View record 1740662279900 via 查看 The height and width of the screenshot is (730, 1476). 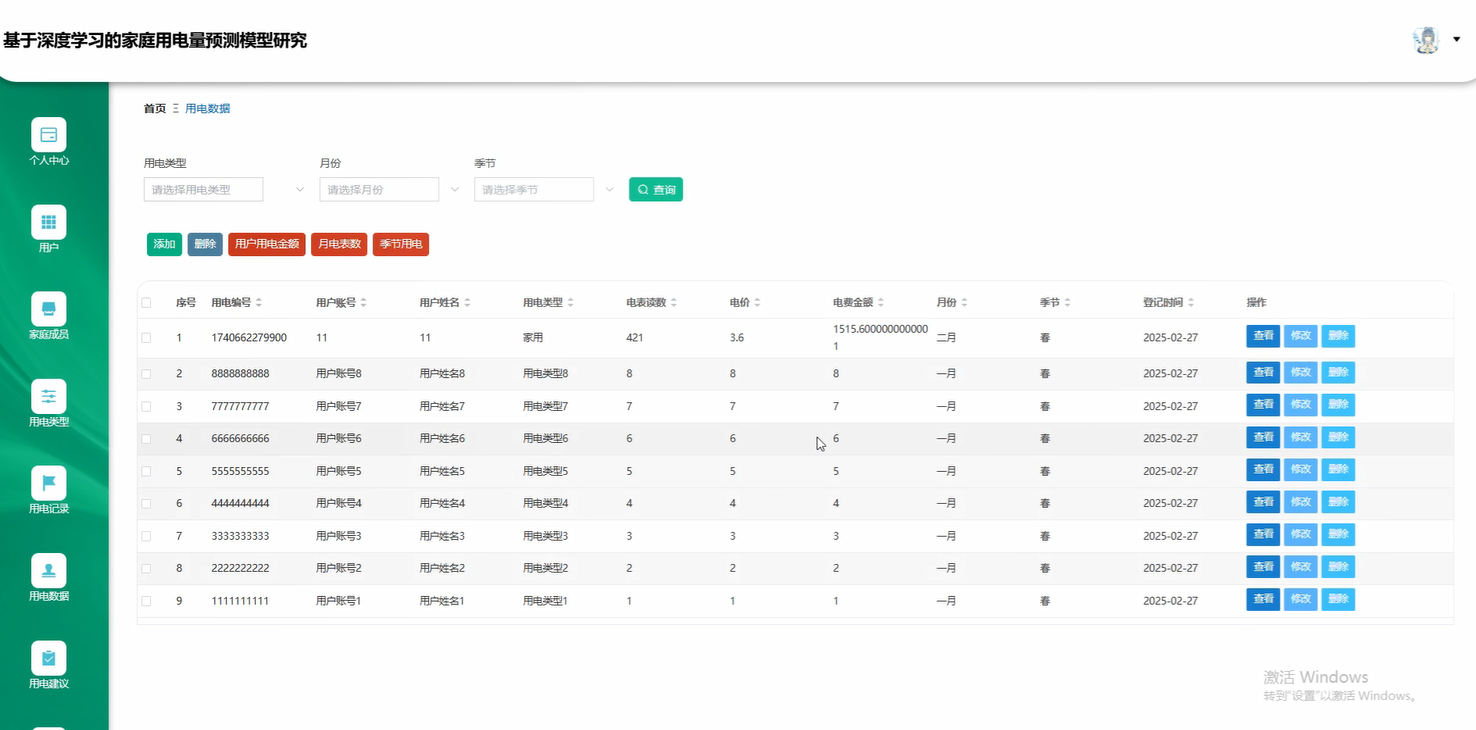pos(1263,336)
